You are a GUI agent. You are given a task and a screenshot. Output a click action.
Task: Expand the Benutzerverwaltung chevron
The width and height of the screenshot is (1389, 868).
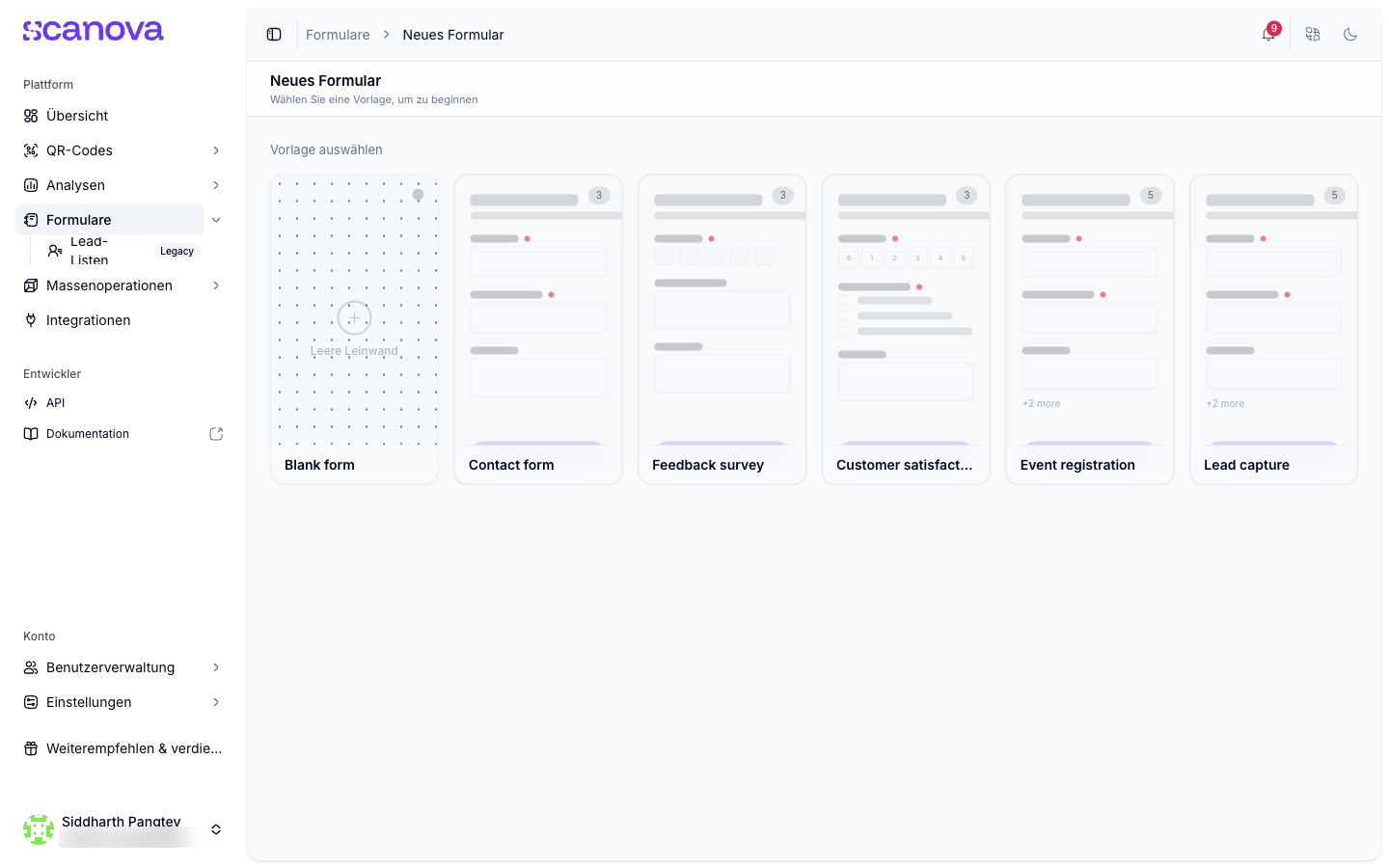(x=216, y=667)
